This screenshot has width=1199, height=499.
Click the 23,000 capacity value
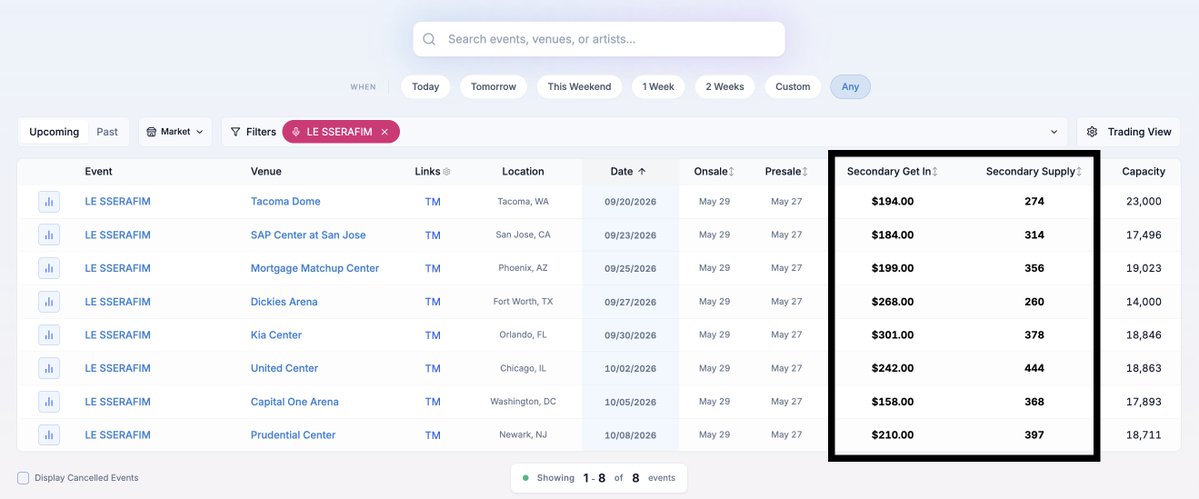tap(1143, 202)
